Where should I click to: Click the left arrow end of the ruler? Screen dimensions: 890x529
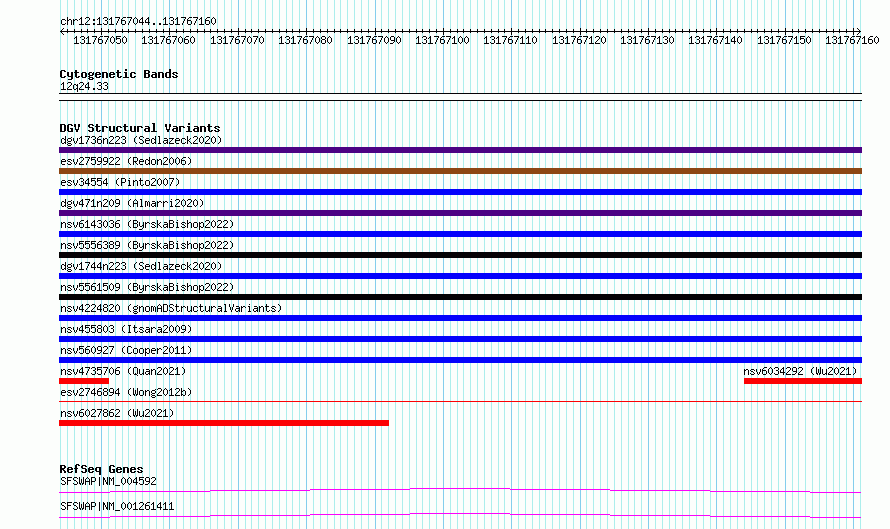click(x=62, y=31)
